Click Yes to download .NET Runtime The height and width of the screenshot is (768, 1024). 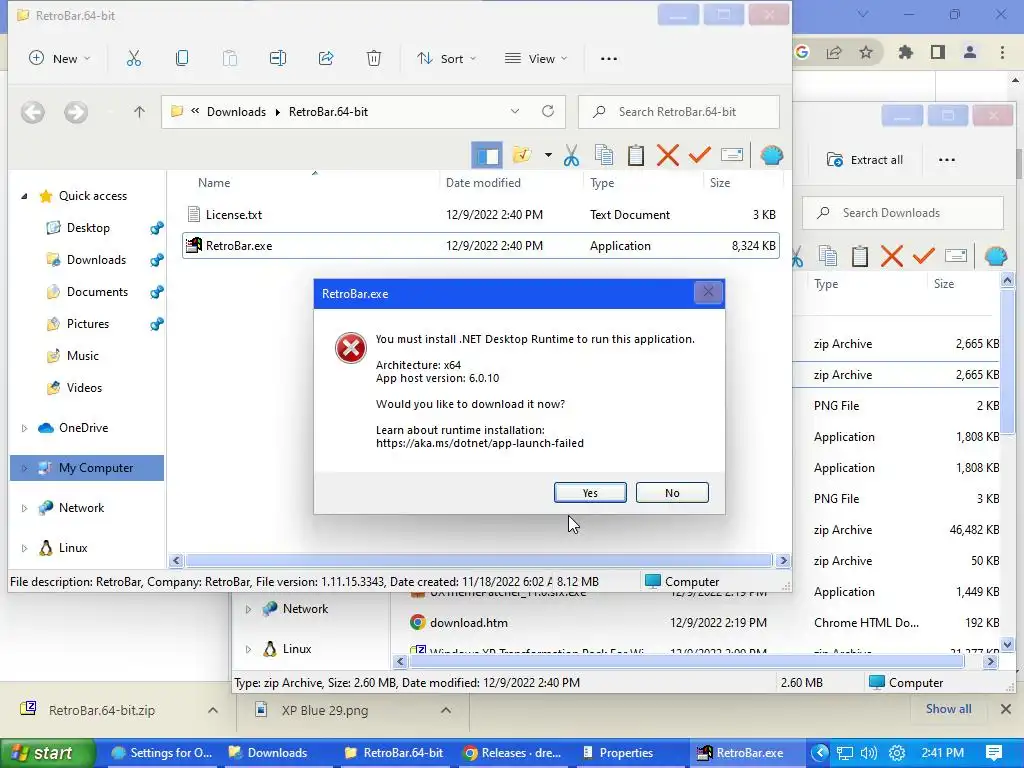click(x=590, y=492)
